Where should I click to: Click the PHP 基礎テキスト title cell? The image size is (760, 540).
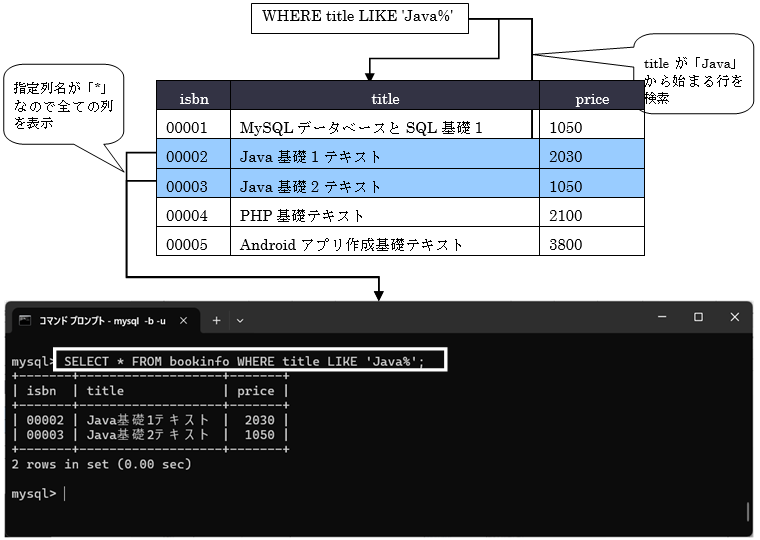[x=302, y=215]
